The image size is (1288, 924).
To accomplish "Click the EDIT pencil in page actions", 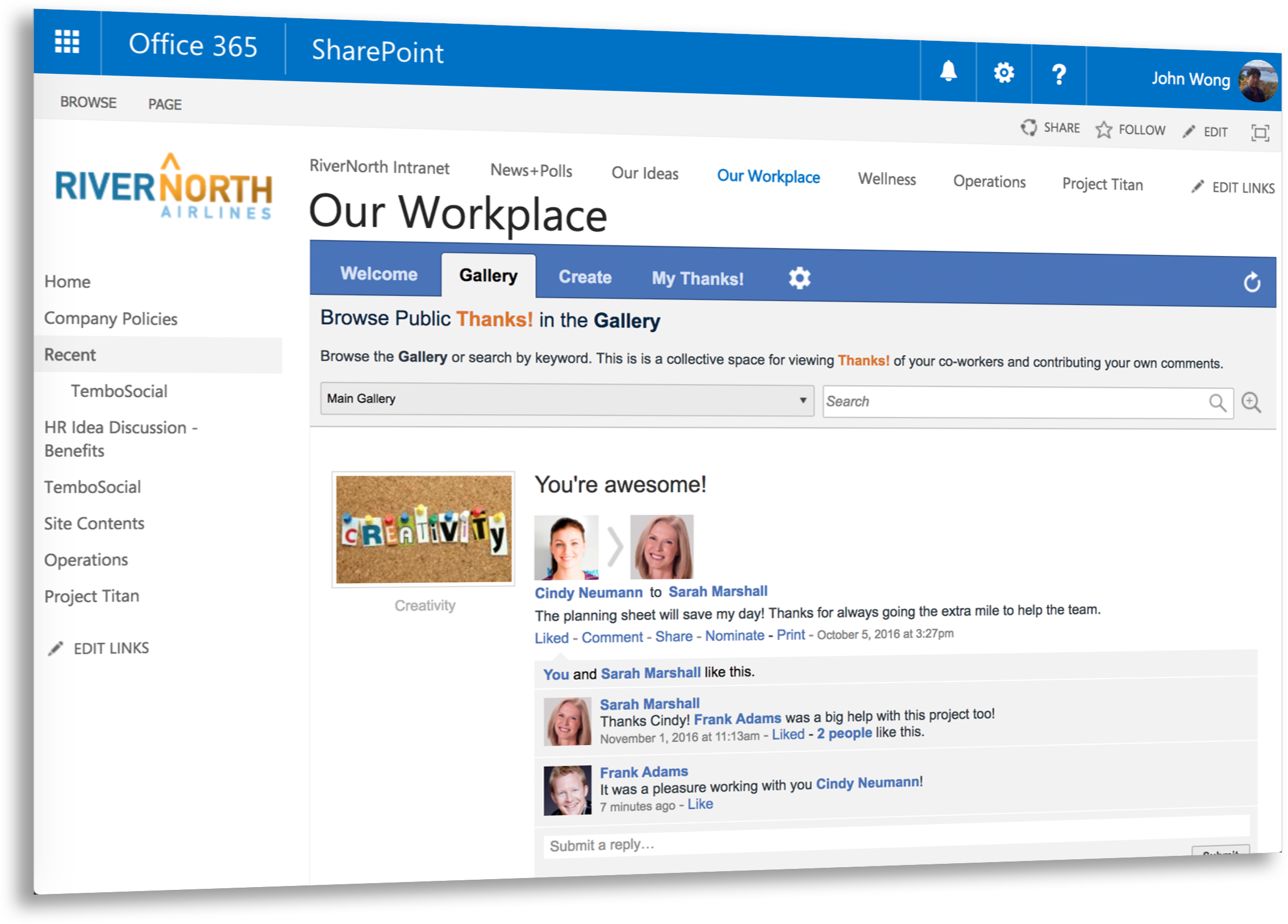I will pyautogui.click(x=1189, y=132).
